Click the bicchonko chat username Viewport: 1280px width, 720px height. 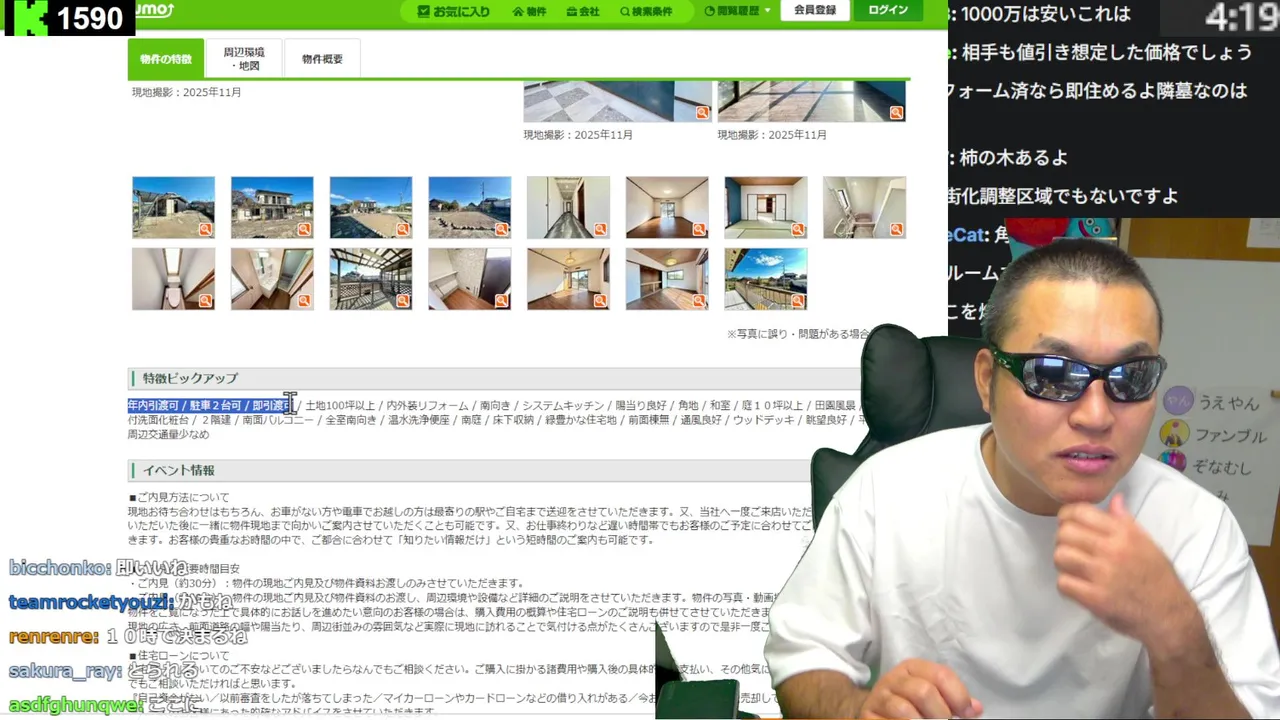click(x=60, y=568)
